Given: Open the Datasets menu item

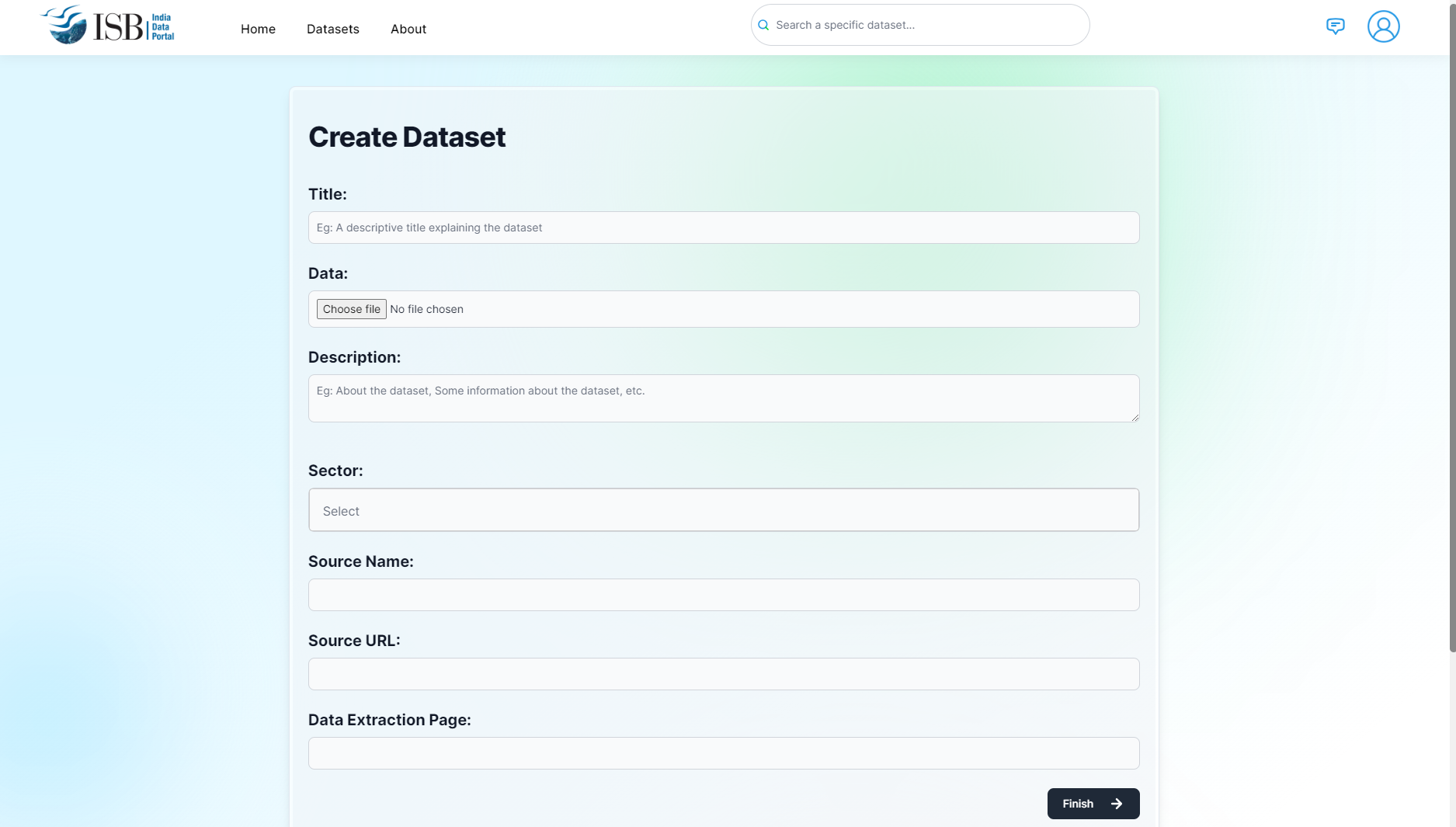Looking at the screenshot, I should click(x=332, y=29).
